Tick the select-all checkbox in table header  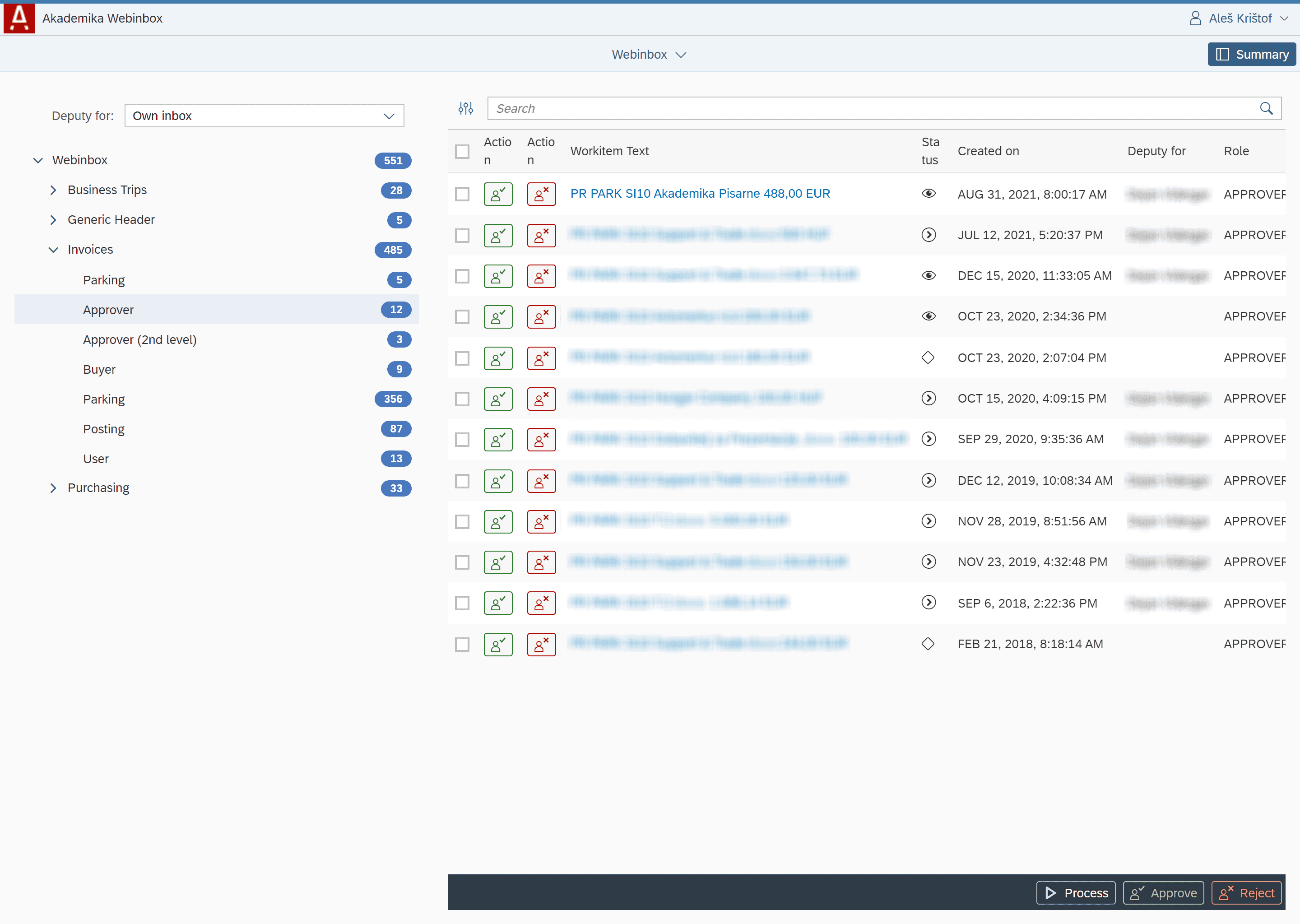click(x=462, y=151)
